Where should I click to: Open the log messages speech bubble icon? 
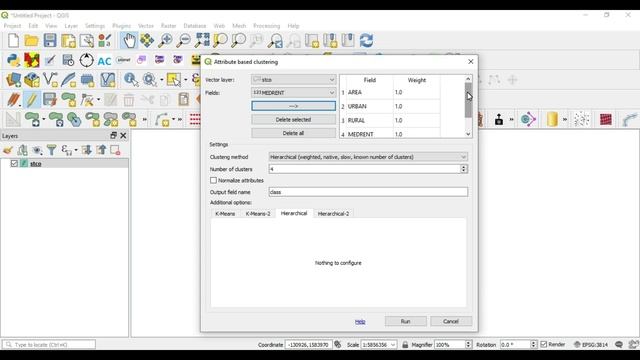click(x=619, y=344)
